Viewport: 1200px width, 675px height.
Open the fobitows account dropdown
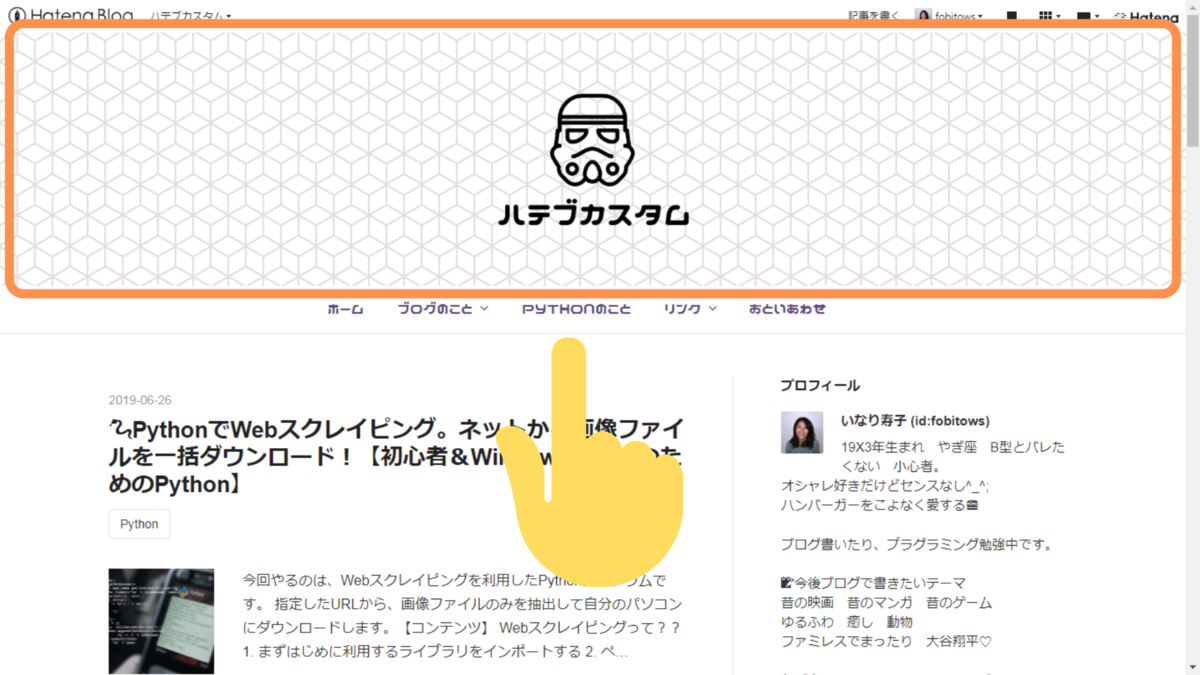tap(958, 16)
